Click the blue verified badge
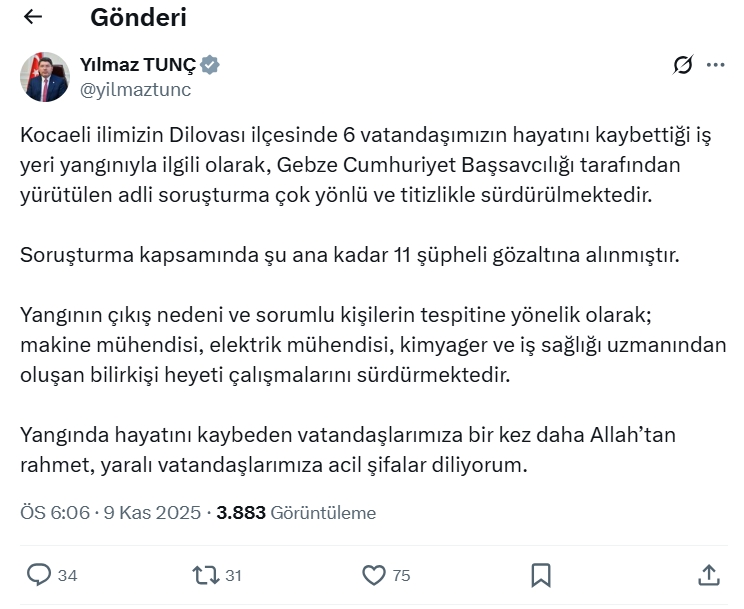Viewport: 744px width, 609px height. click(x=210, y=66)
